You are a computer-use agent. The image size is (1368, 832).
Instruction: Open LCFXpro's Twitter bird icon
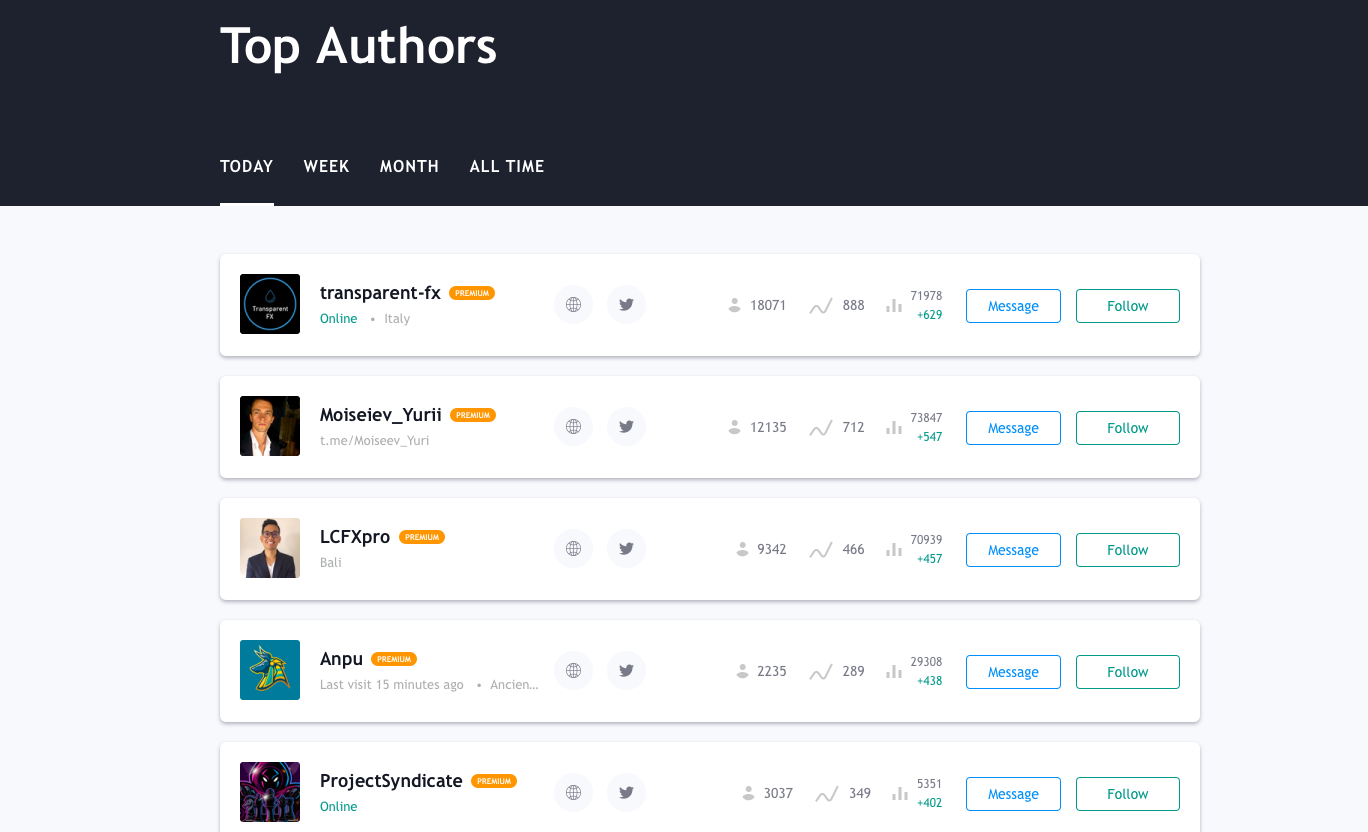[626, 549]
